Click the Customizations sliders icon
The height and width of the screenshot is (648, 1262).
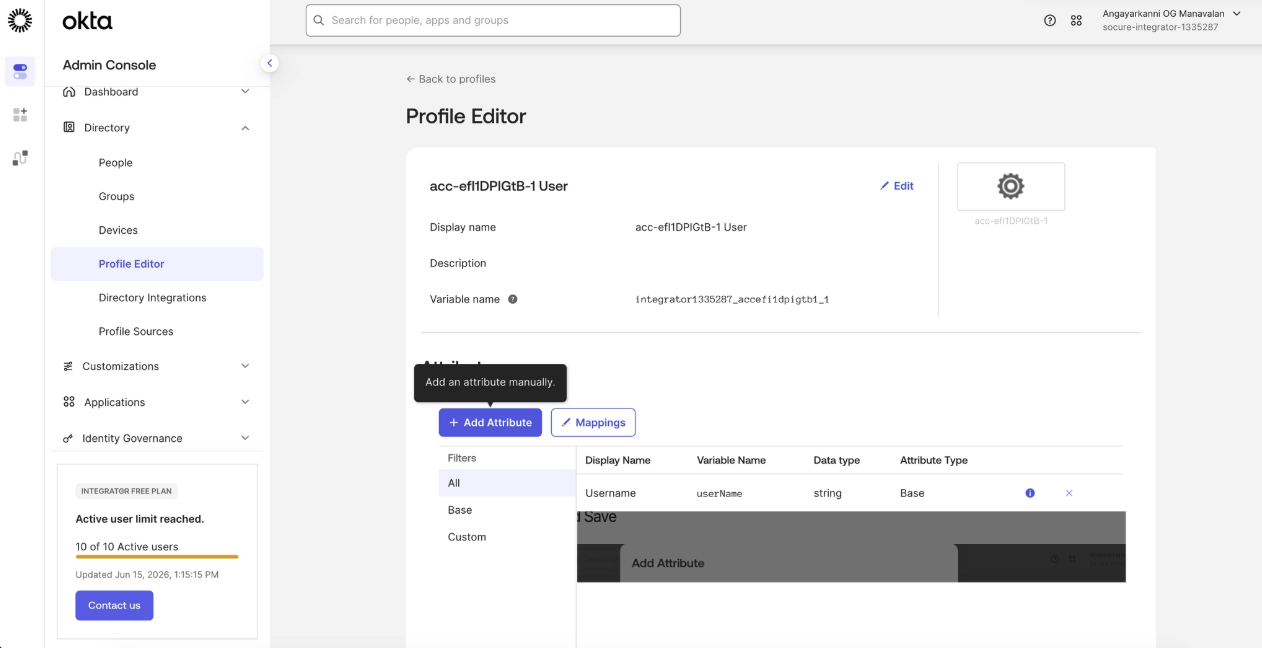pyautogui.click(x=68, y=366)
